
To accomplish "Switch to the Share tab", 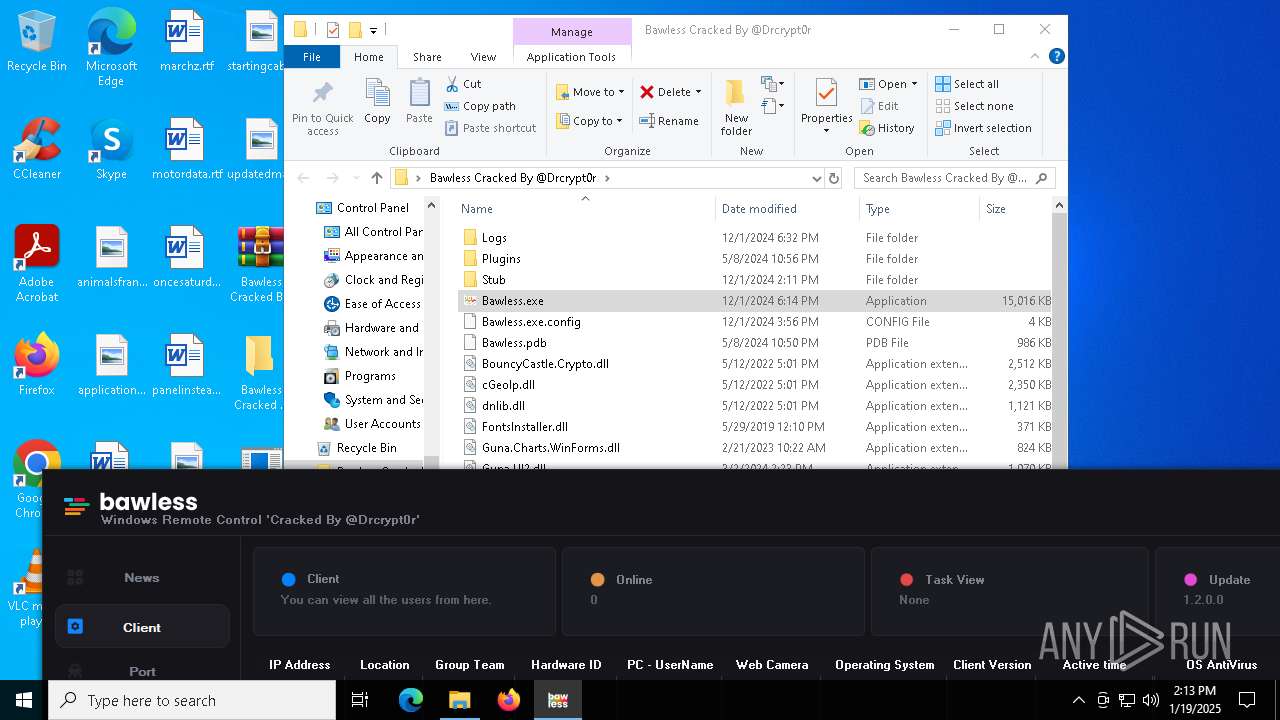I will point(427,57).
